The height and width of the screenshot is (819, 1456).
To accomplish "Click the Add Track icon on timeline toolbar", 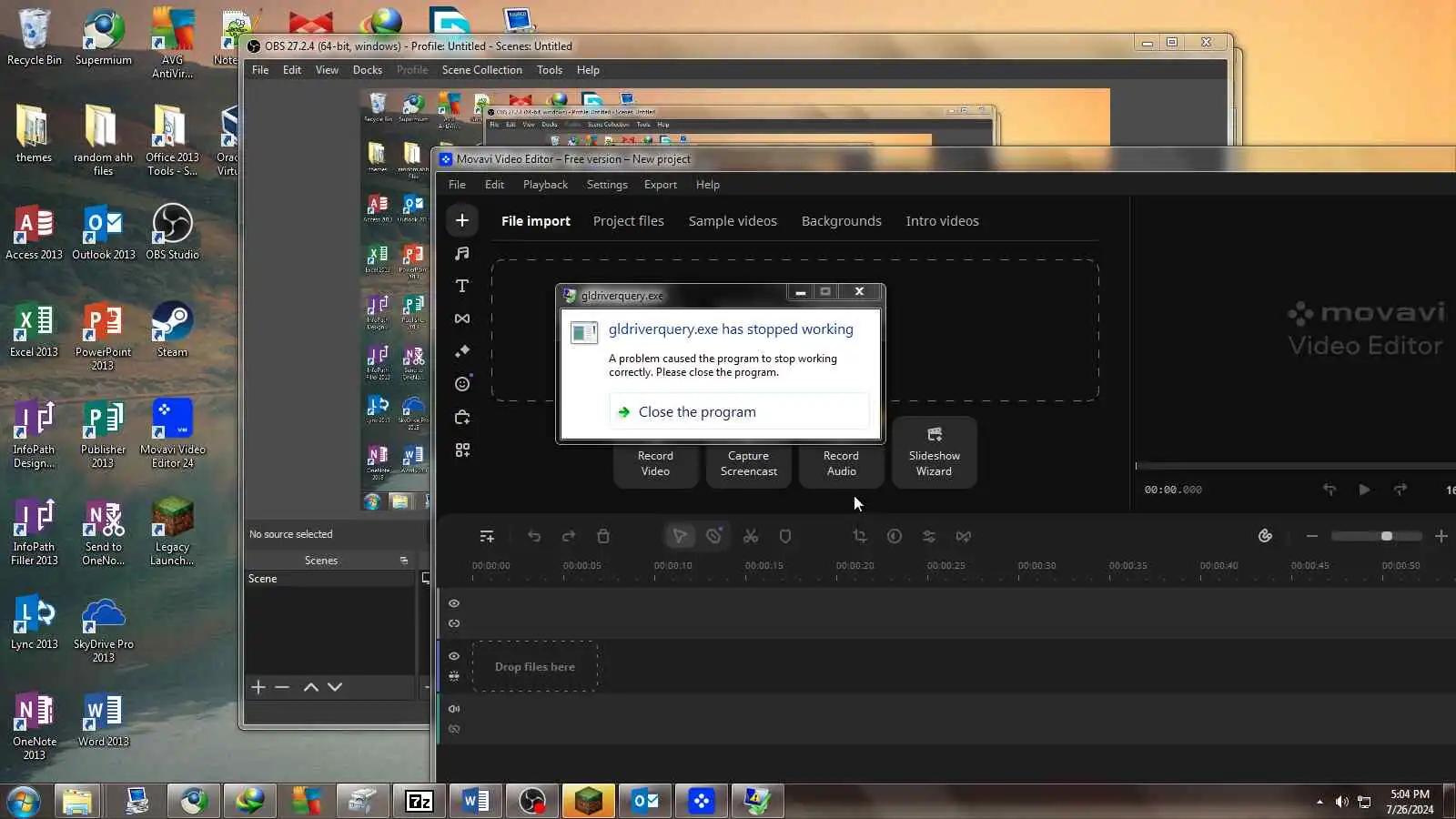I will (487, 537).
